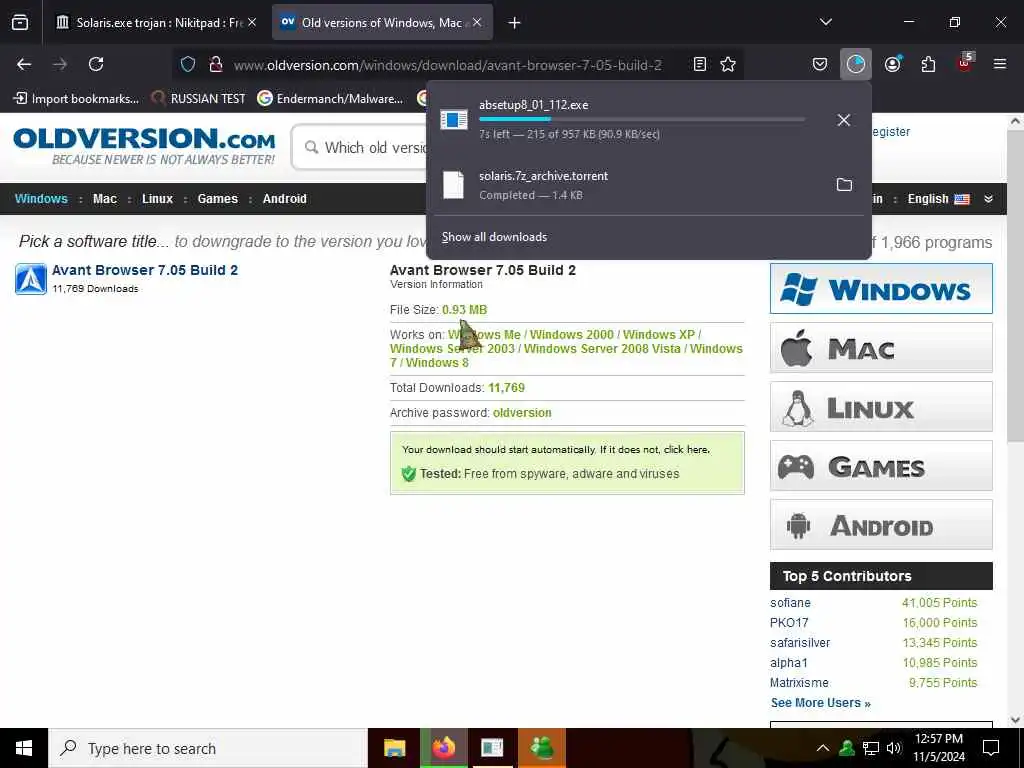
Task: Reload the current page
Action: pyautogui.click(x=96, y=64)
